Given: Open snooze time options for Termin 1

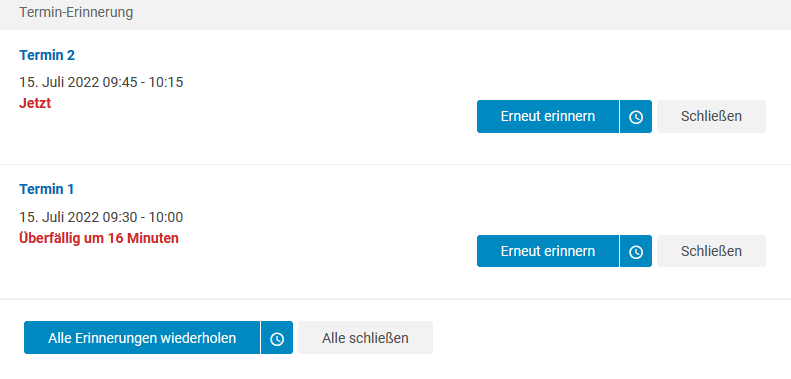Looking at the screenshot, I should click(636, 251).
